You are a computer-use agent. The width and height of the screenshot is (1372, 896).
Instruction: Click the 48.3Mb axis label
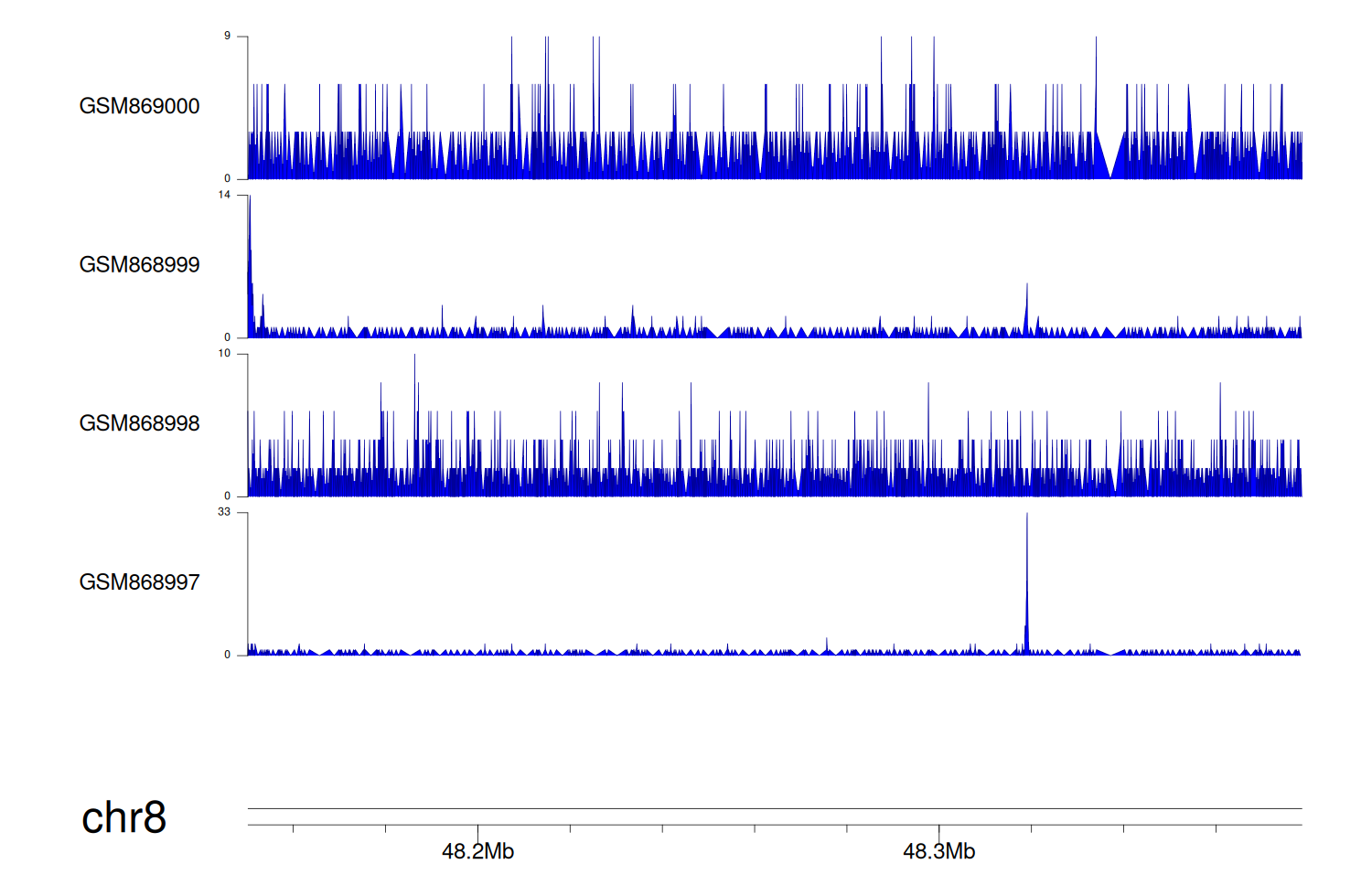tap(938, 852)
